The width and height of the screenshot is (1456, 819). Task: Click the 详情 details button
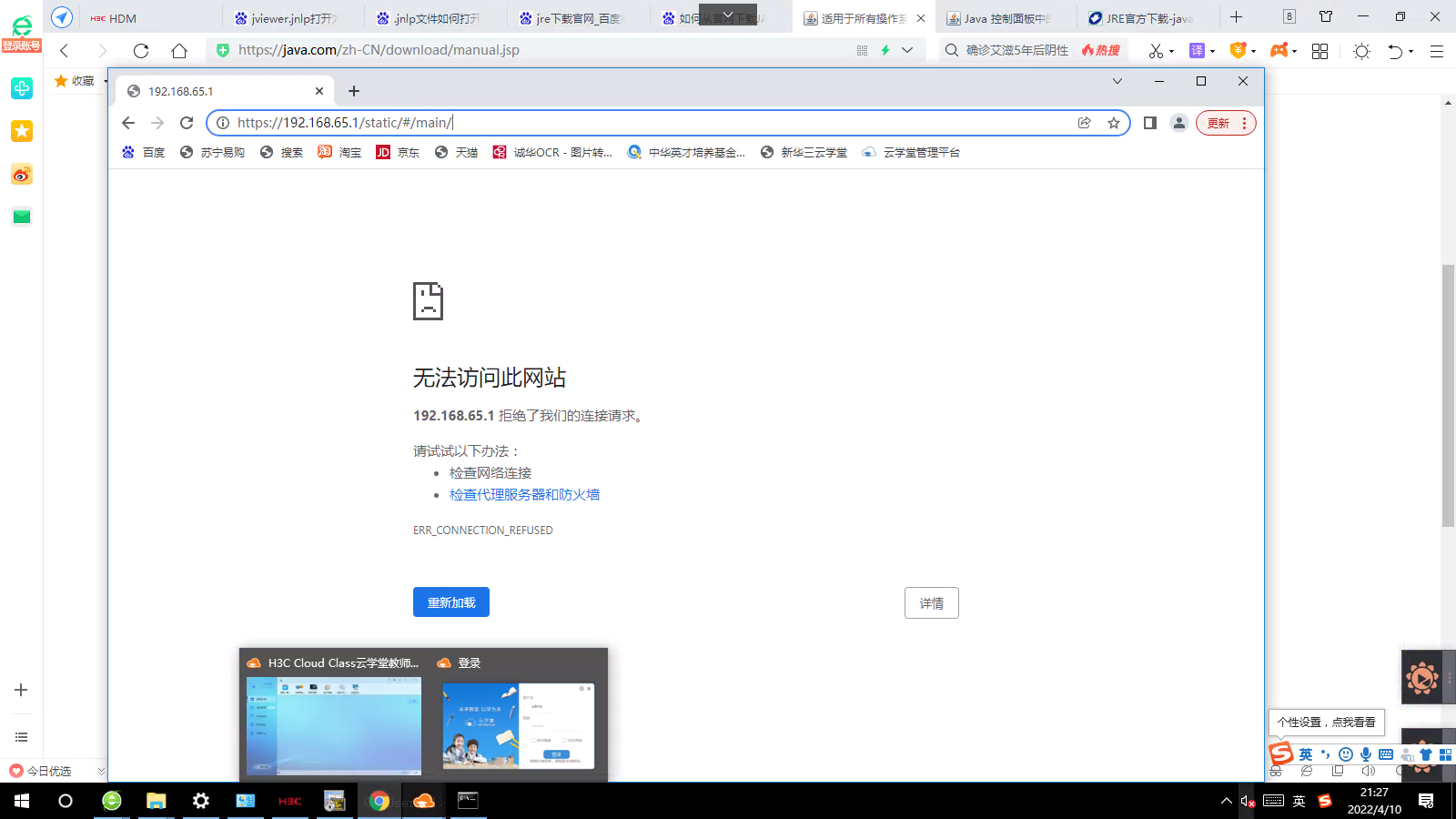(x=932, y=603)
